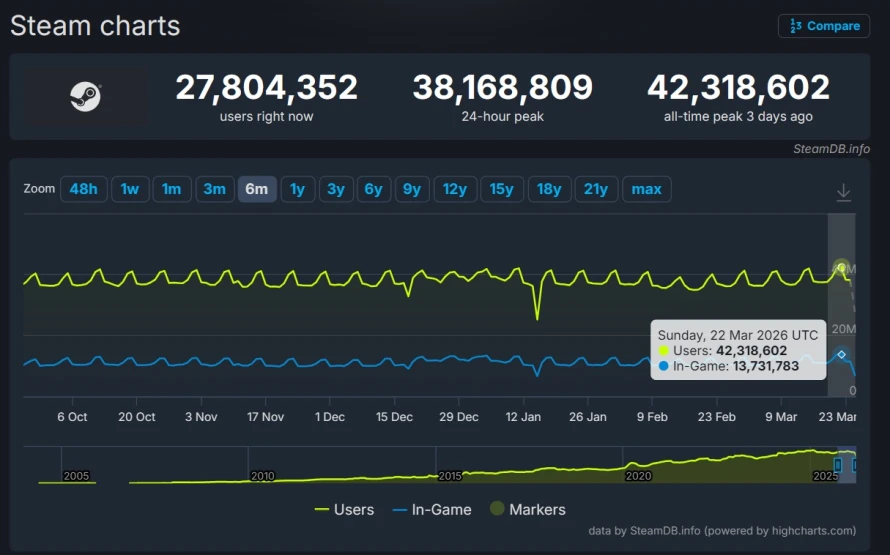This screenshot has width=890, height=555.
Task: Open the Compare button
Action: tap(824, 26)
